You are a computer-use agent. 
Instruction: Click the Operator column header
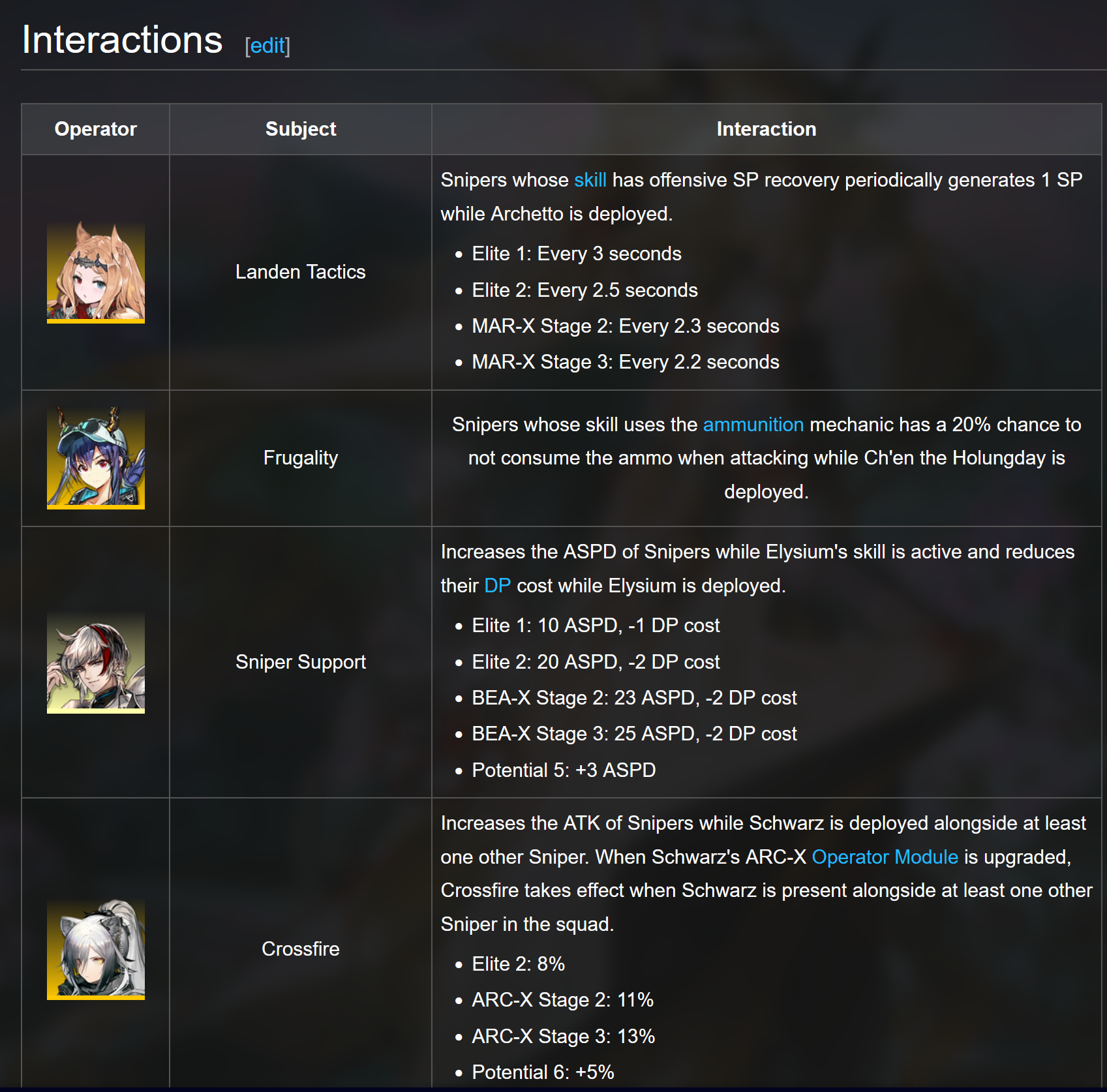coord(96,129)
